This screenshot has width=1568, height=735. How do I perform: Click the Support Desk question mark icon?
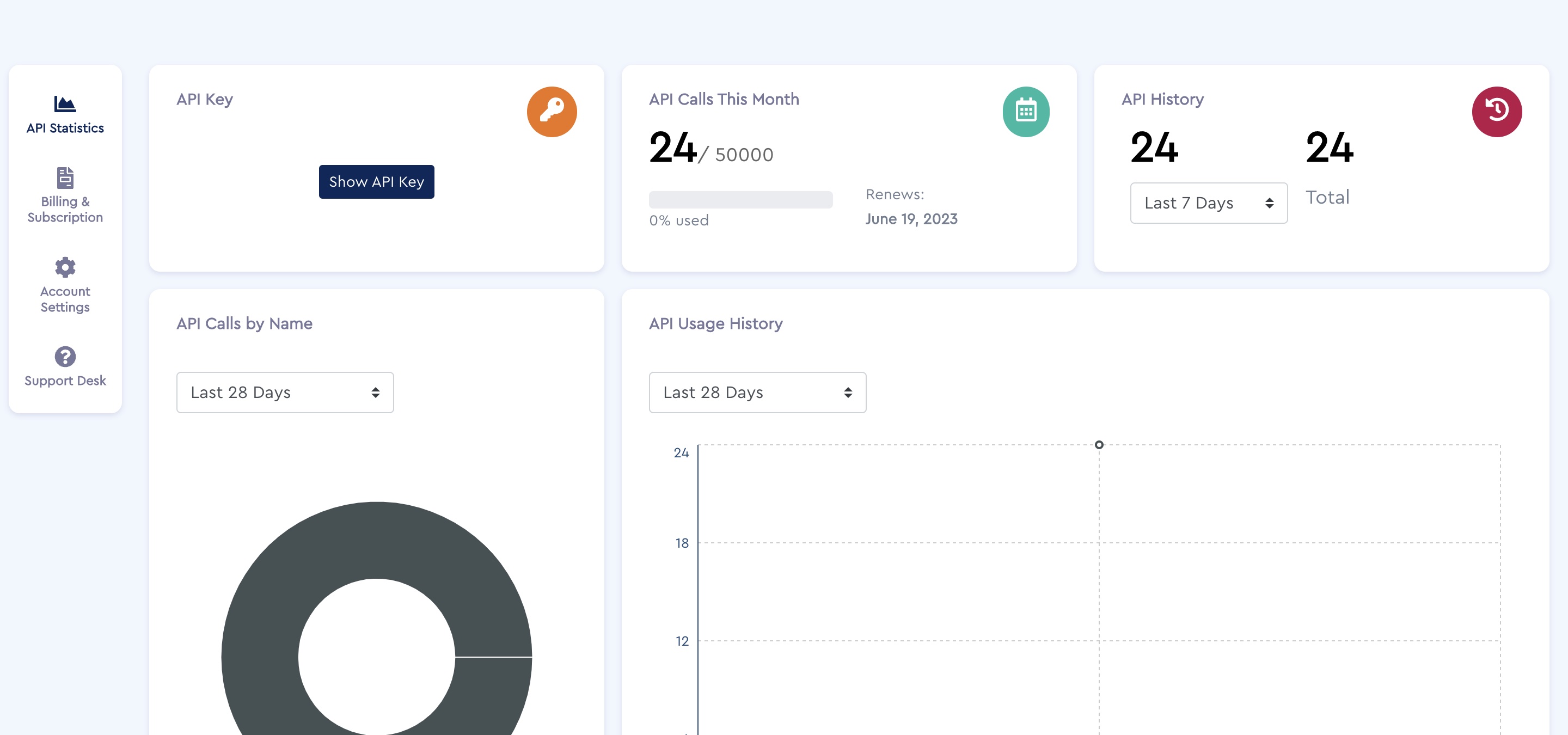pos(65,357)
